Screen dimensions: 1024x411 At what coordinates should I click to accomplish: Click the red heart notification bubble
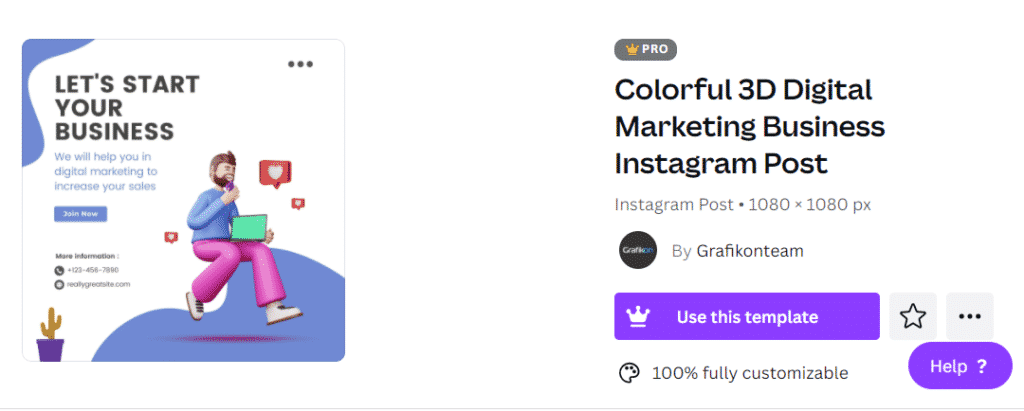point(272,175)
